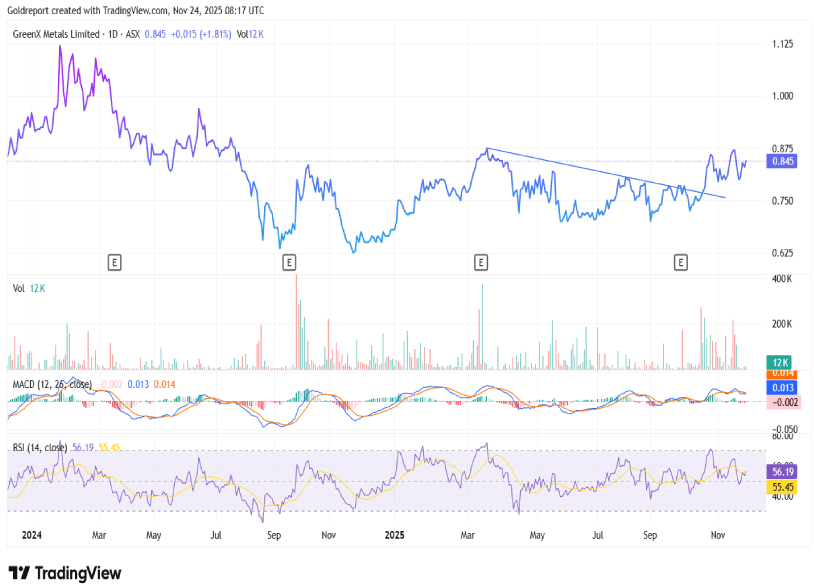
Task: Click the earnings E marker near September 2025
Action: coord(681,262)
